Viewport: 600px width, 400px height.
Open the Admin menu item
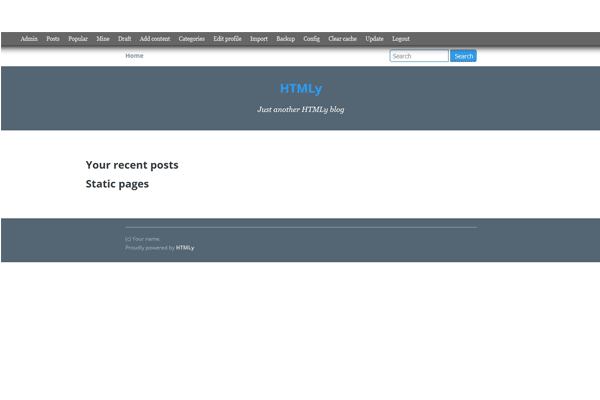[29, 39]
